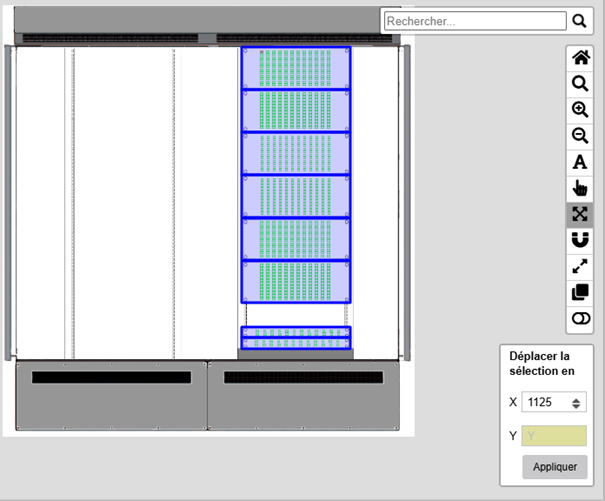The height and width of the screenshot is (501, 605).
Task: Zoom in with the plus magnifier
Action: (x=580, y=110)
